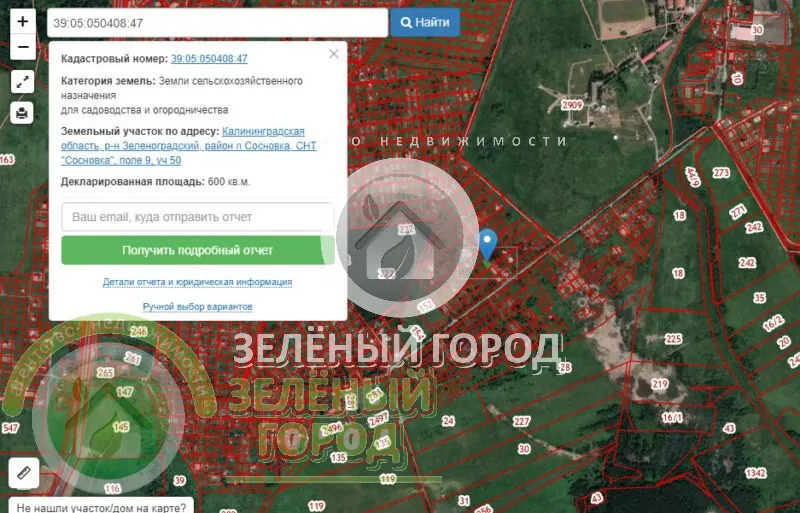Open Детали отчета и юридическая информация link
The width and height of the screenshot is (800, 513).
point(197,282)
